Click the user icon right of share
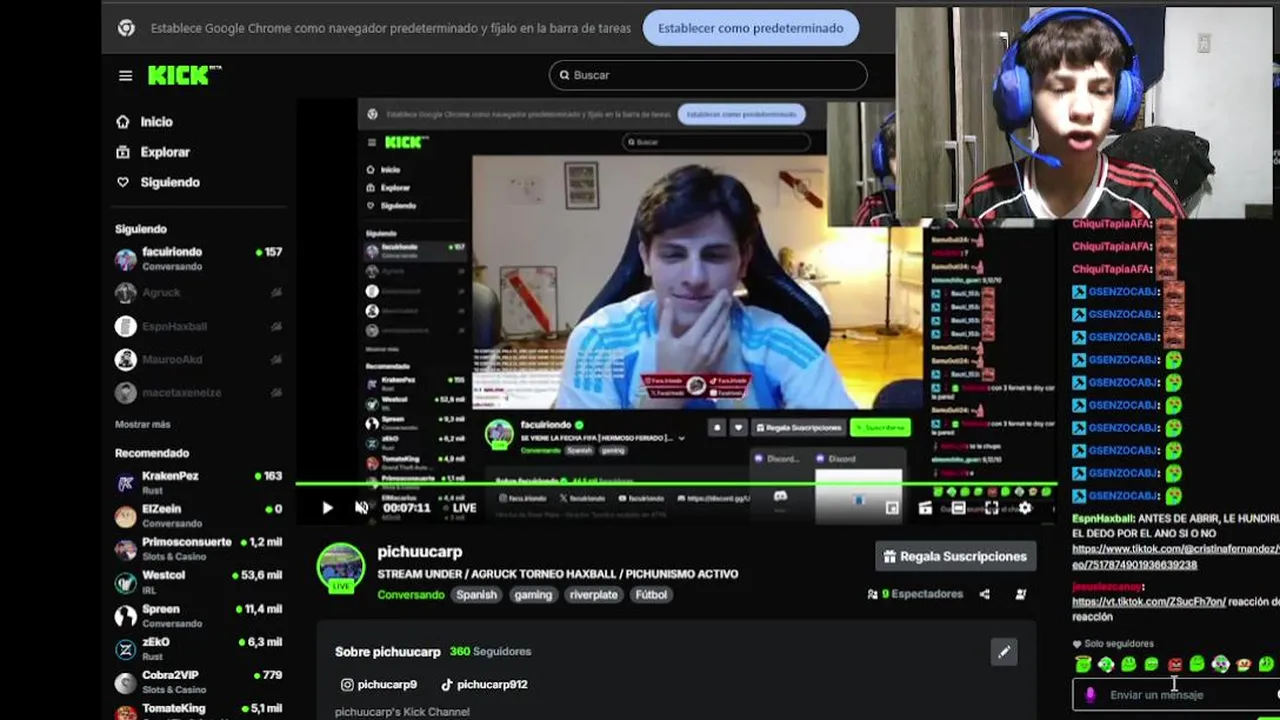The height and width of the screenshot is (720, 1280). [1020, 594]
